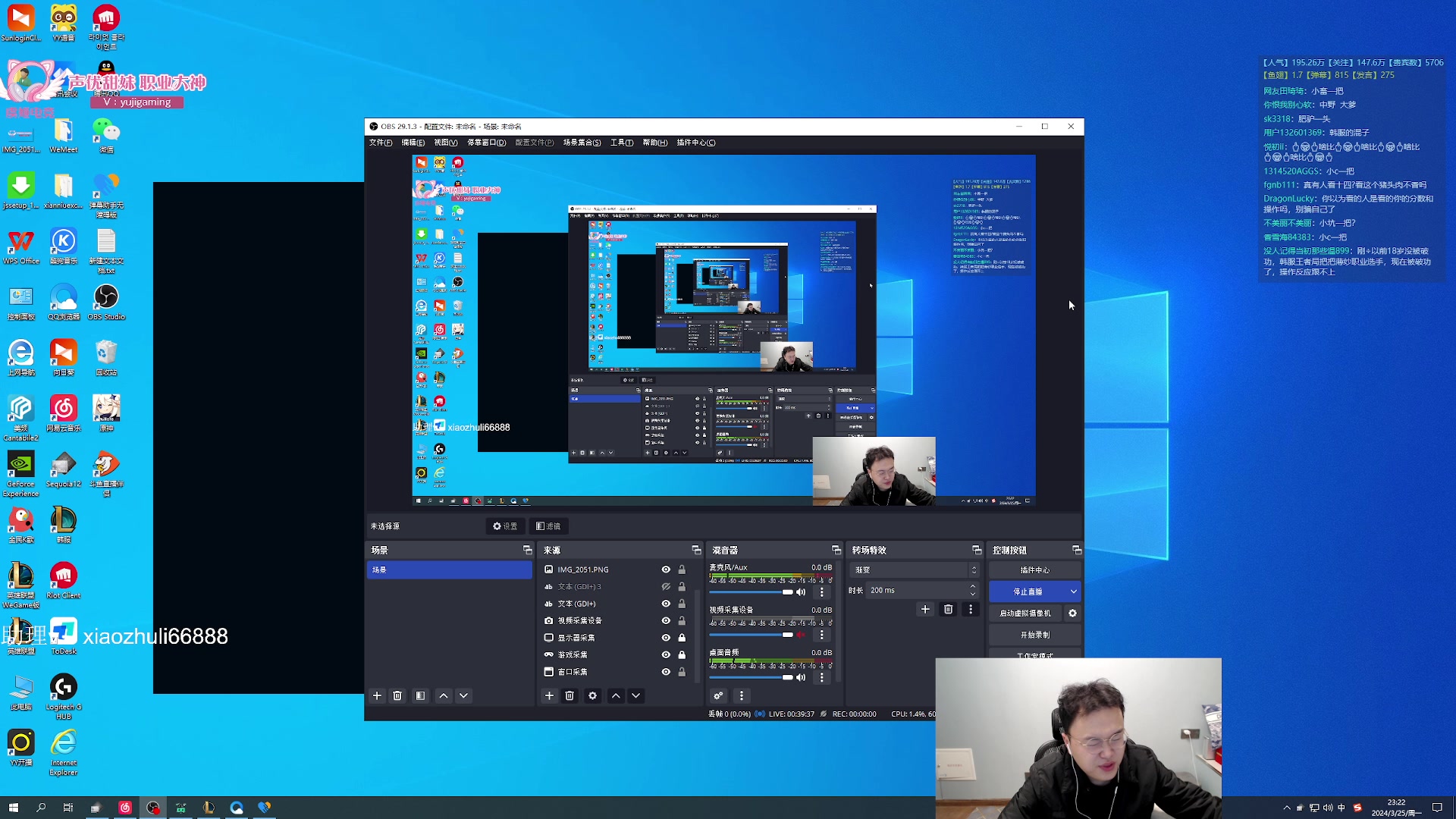The height and width of the screenshot is (819, 1456).
Task: Hide the 窗口采集 source
Action: point(666,672)
